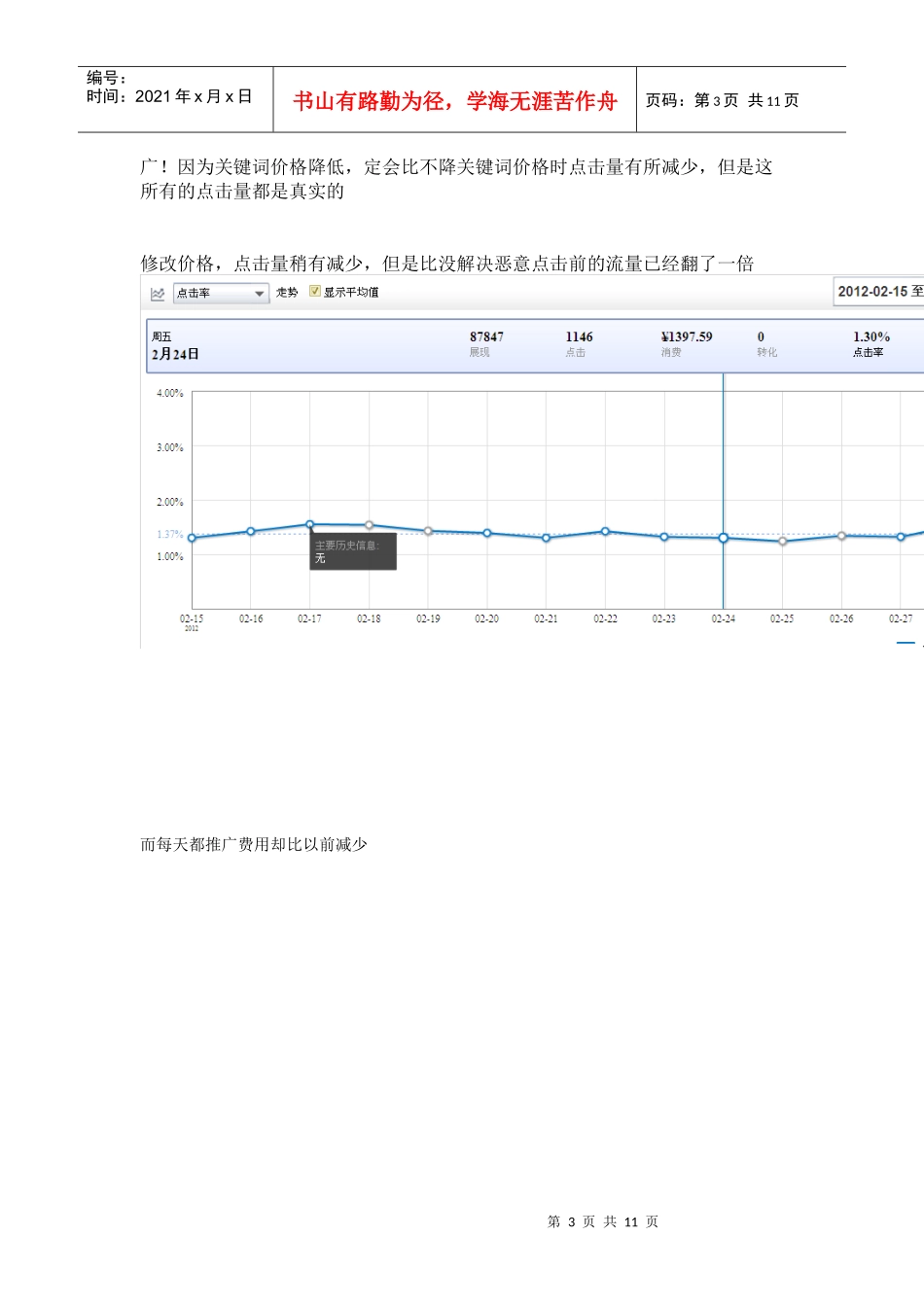The height and width of the screenshot is (1307, 924).
Task: Click the 时间:2021年x月x日 header text
Action: pos(169,96)
